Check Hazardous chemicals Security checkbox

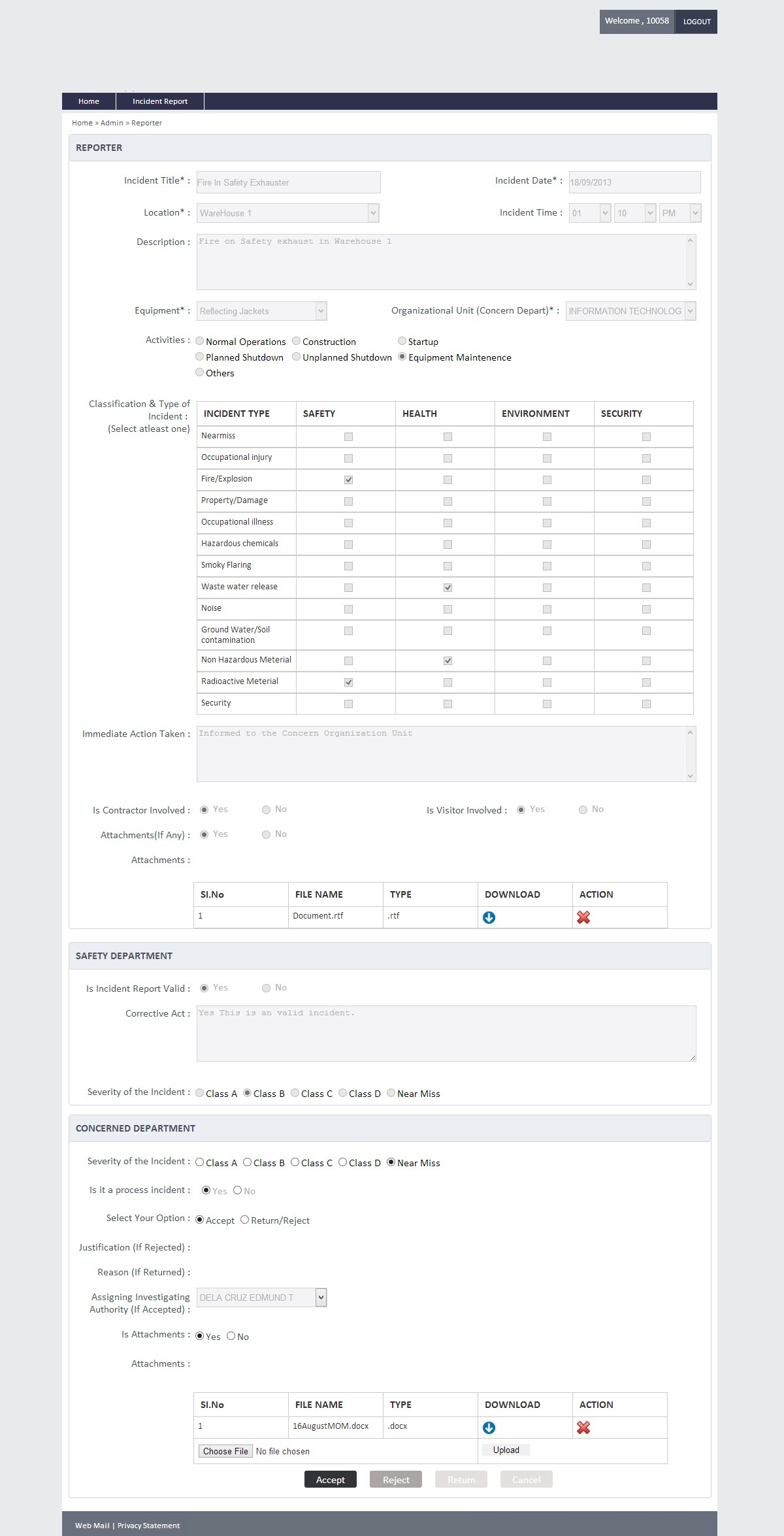pyautogui.click(x=646, y=544)
